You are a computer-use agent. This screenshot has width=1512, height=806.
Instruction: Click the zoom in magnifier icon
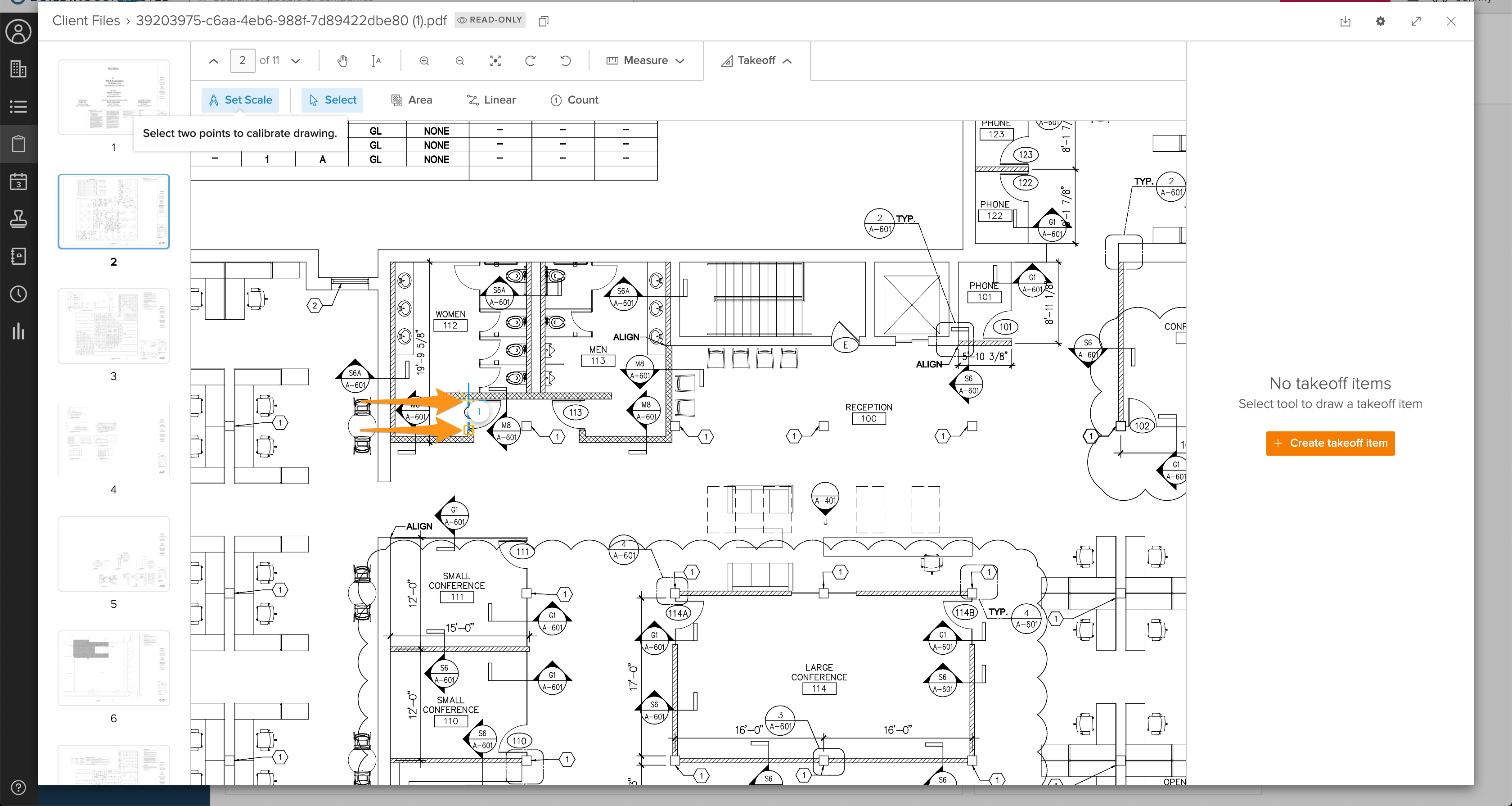point(424,60)
